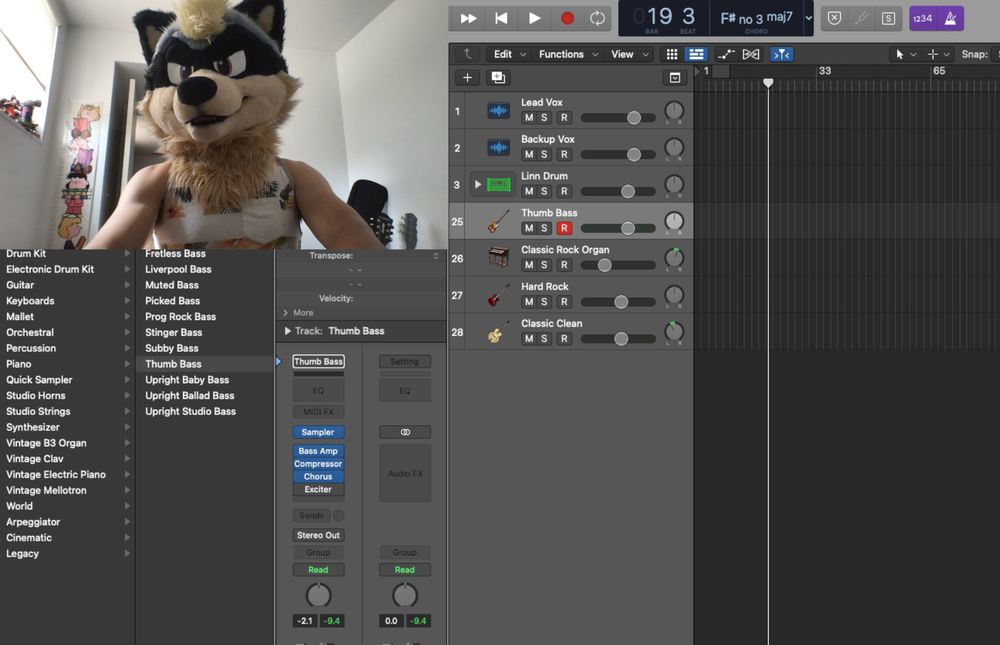1000x645 pixels.
Task: Click the duplicate track button
Action: [498, 78]
